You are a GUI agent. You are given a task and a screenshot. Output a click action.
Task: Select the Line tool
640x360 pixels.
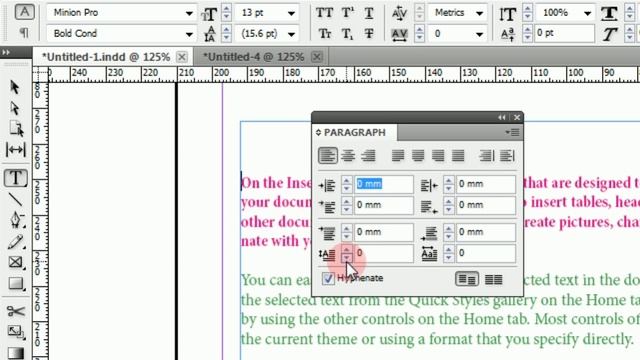(x=16, y=199)
